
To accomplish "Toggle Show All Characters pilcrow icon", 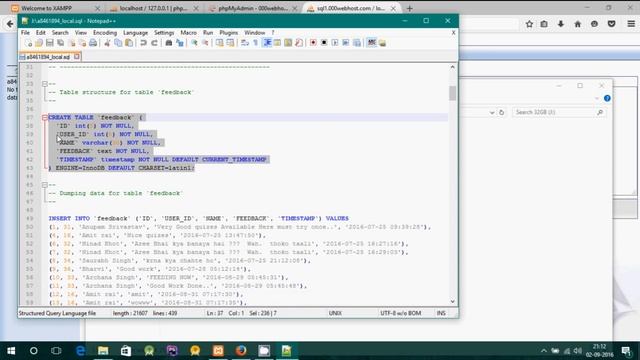I will coord(256,43).
